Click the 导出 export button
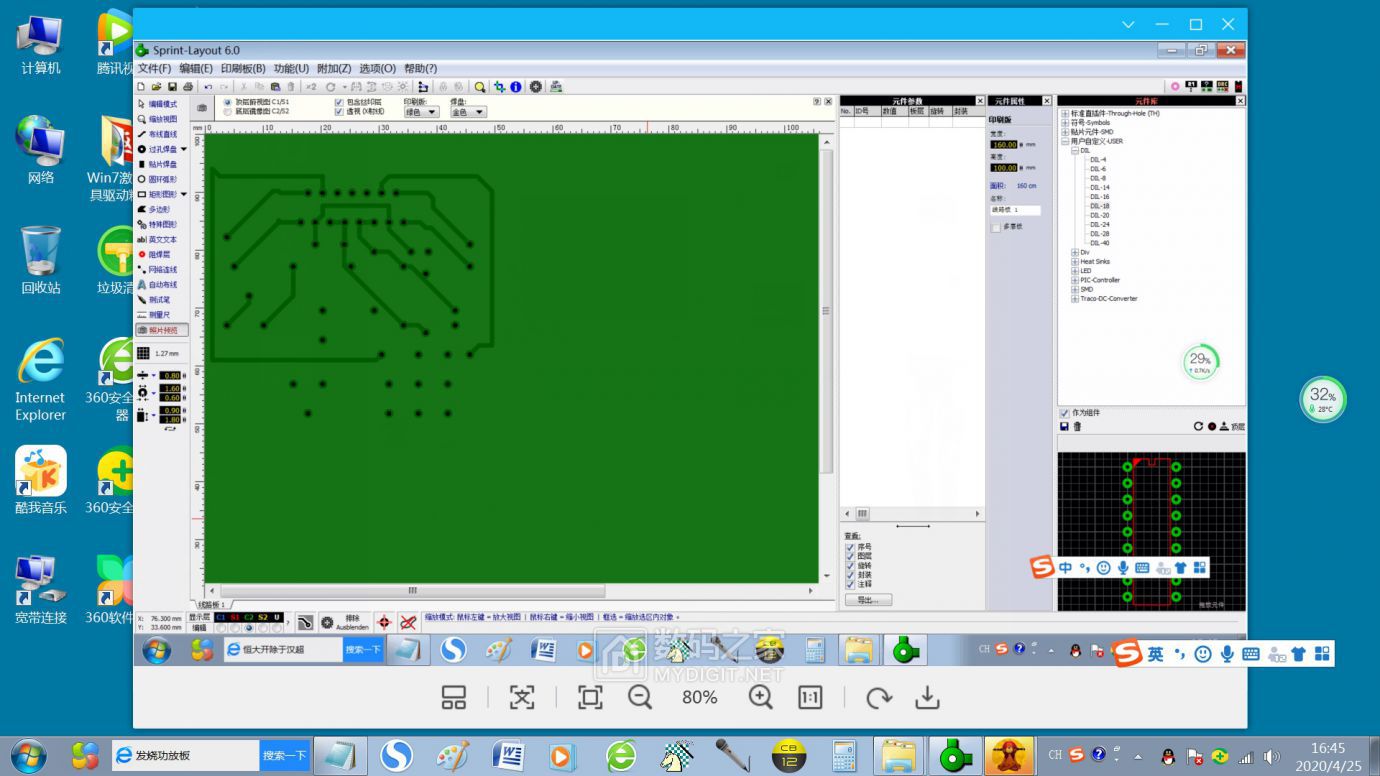This screenshot has width=1380, height=776. [867, 600]
